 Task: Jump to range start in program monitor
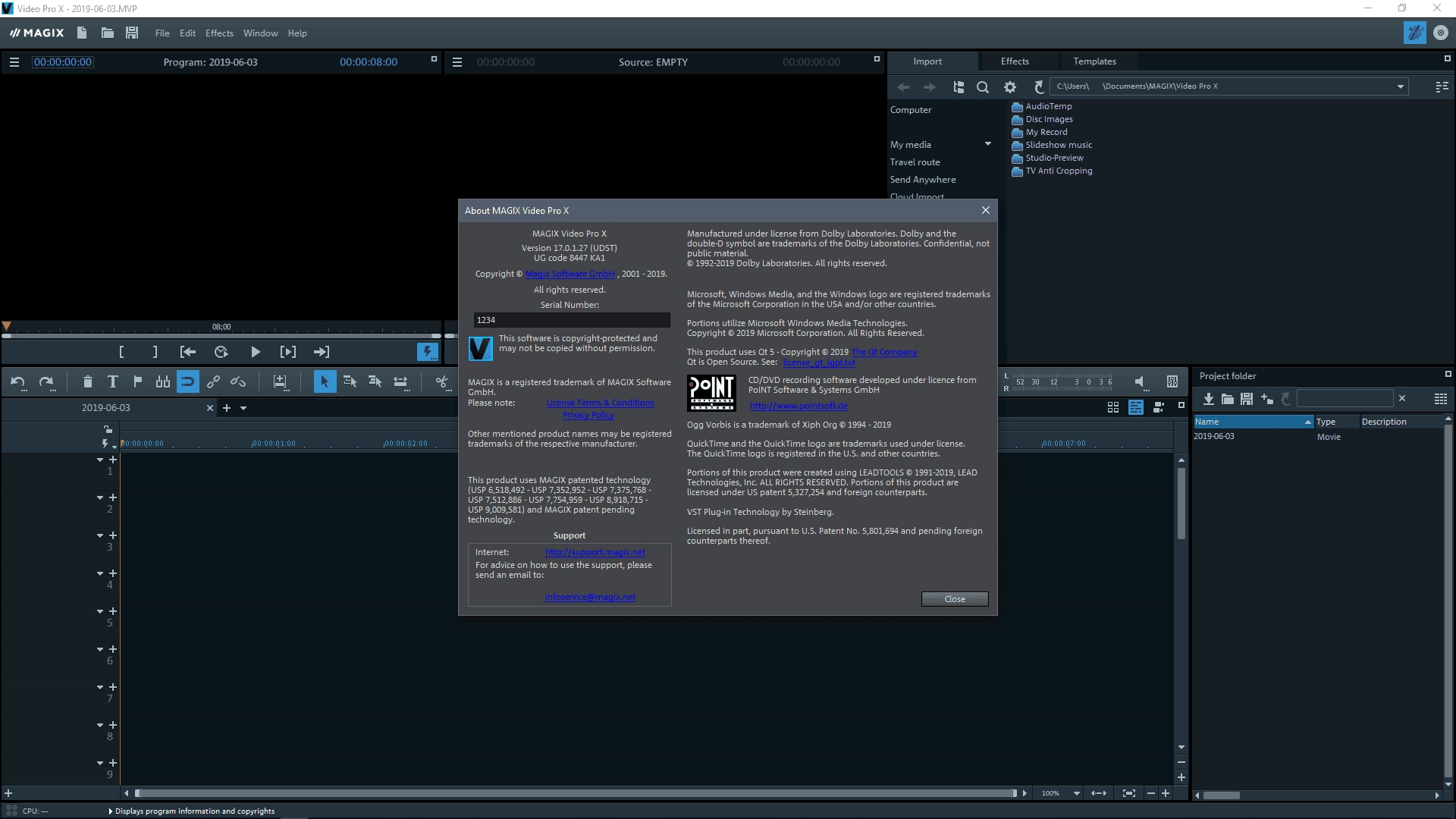pyautogui.click(x=188, y=352)
